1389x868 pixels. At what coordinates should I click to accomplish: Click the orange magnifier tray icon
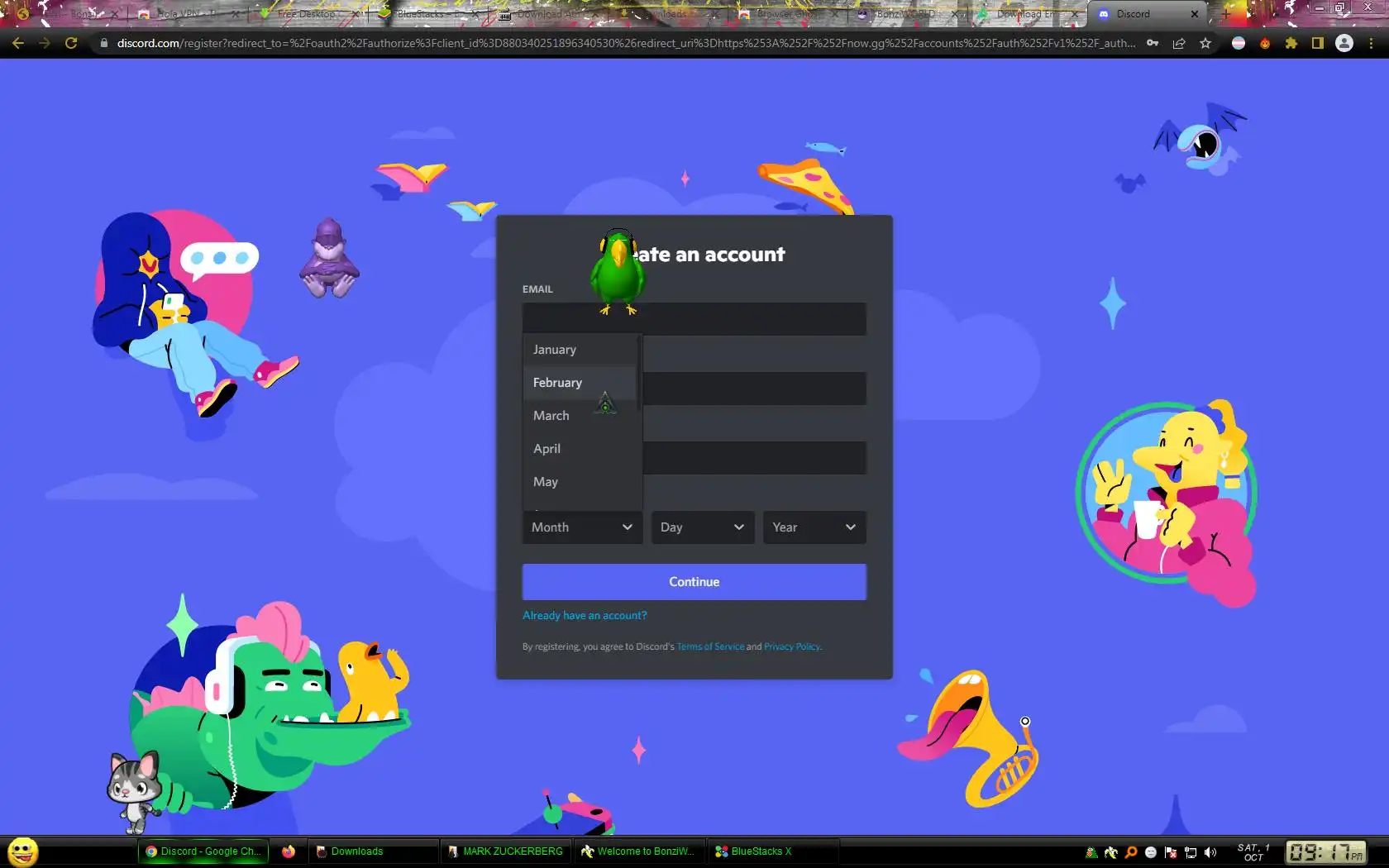pyautogui.click(x=1130, y=852)
